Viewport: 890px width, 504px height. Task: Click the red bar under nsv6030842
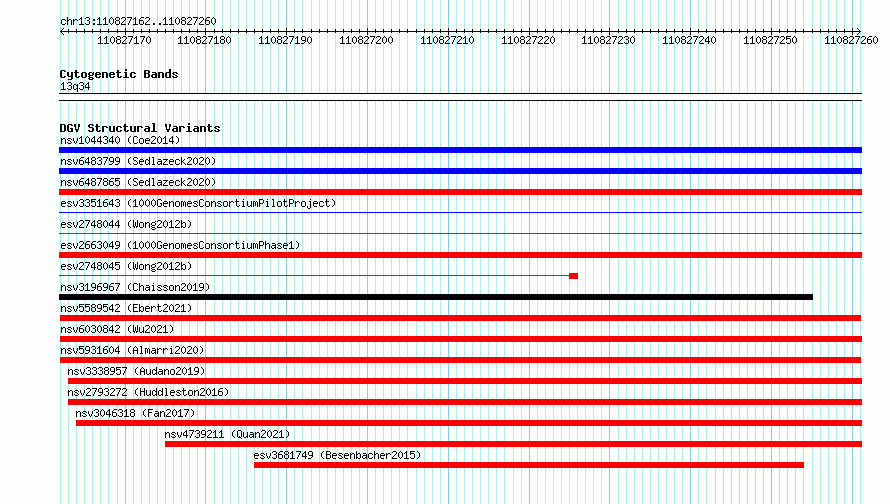pyautogui.click(x=460, y=339)
